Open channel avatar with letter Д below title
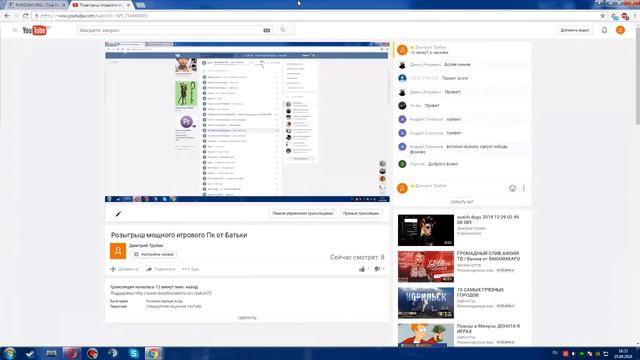640x360 pixels. tap(118, 251)
